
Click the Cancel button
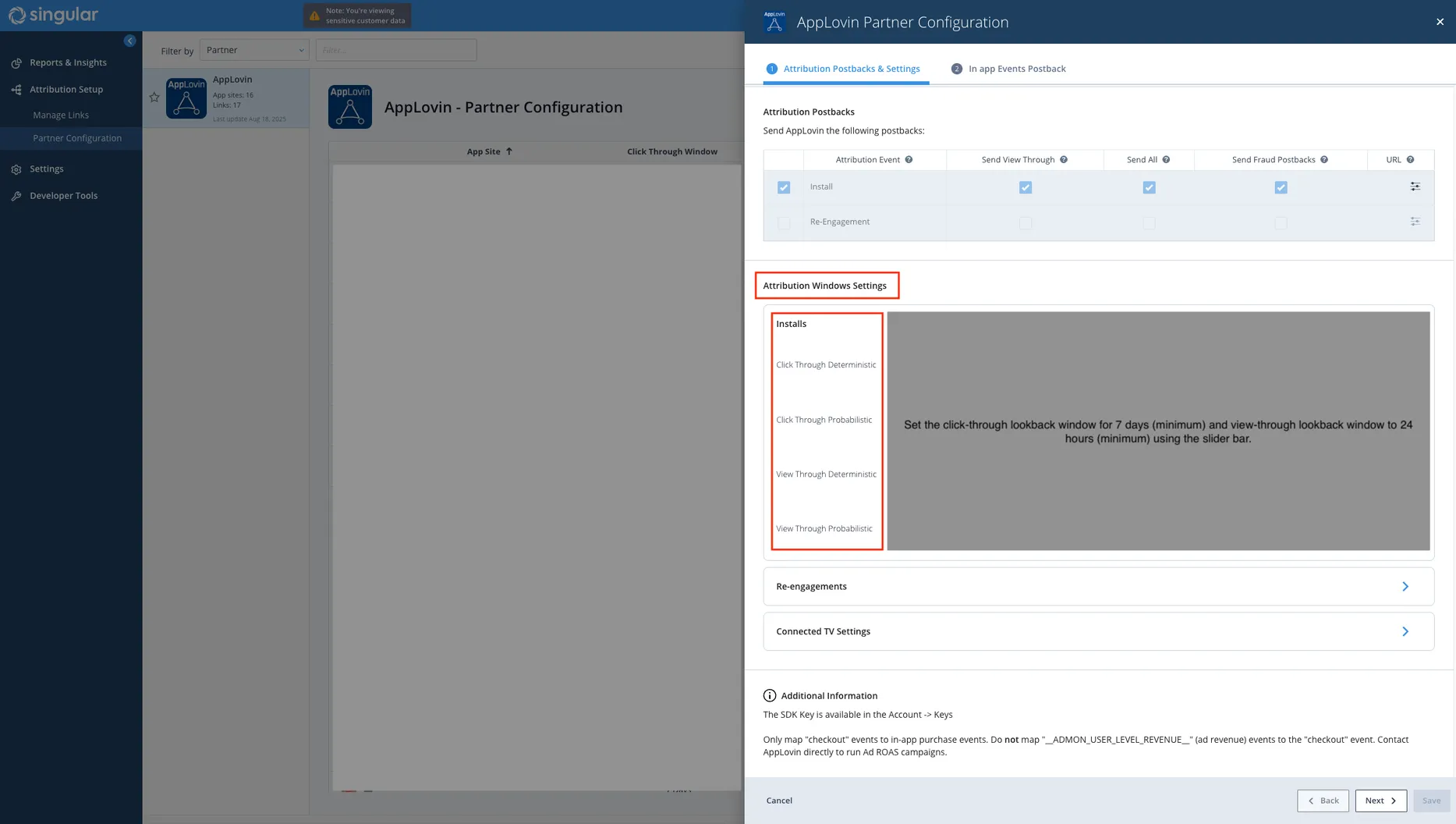[x=778, y=801]
